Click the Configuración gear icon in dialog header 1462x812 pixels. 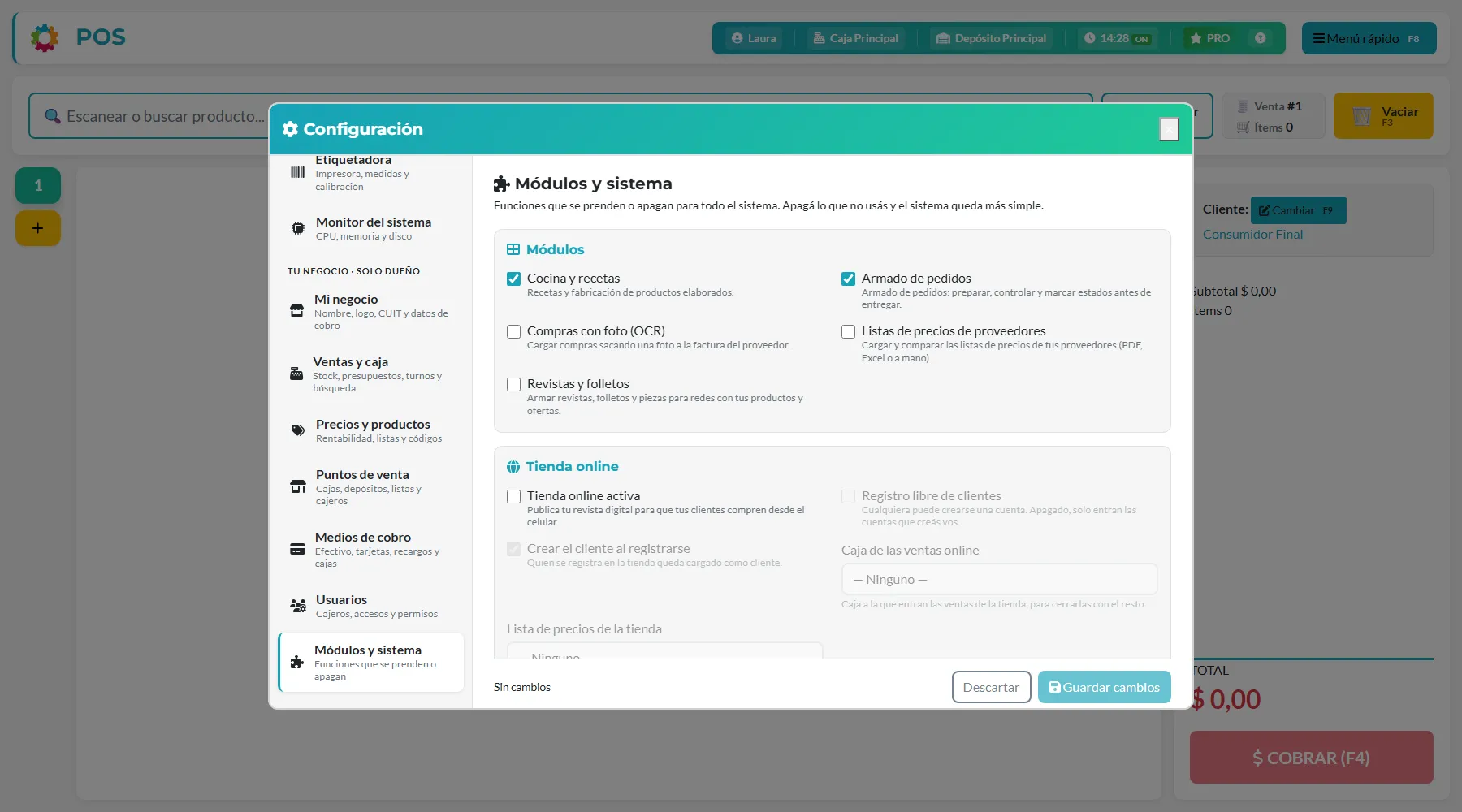click(290, 129)
